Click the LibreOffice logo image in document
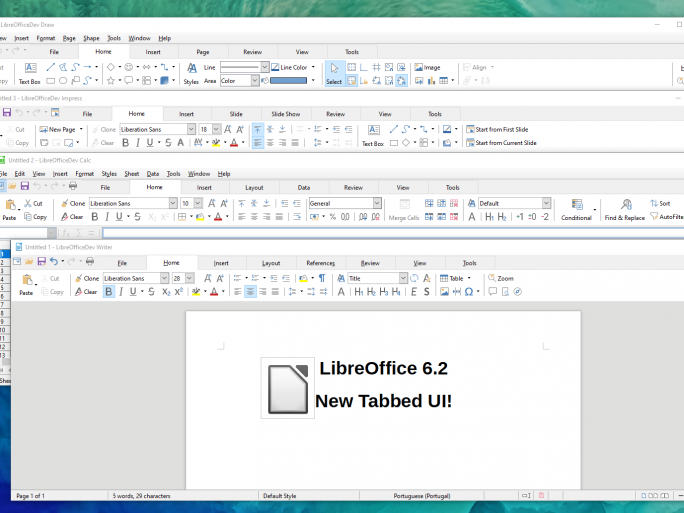The height and width of the screenshot is (513, 684). 287,388
